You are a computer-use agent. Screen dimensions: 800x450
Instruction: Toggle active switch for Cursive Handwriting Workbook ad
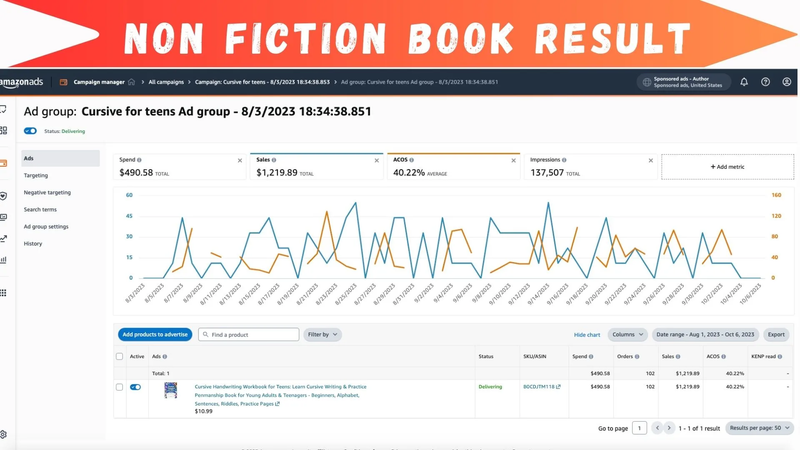pos(135,387)
